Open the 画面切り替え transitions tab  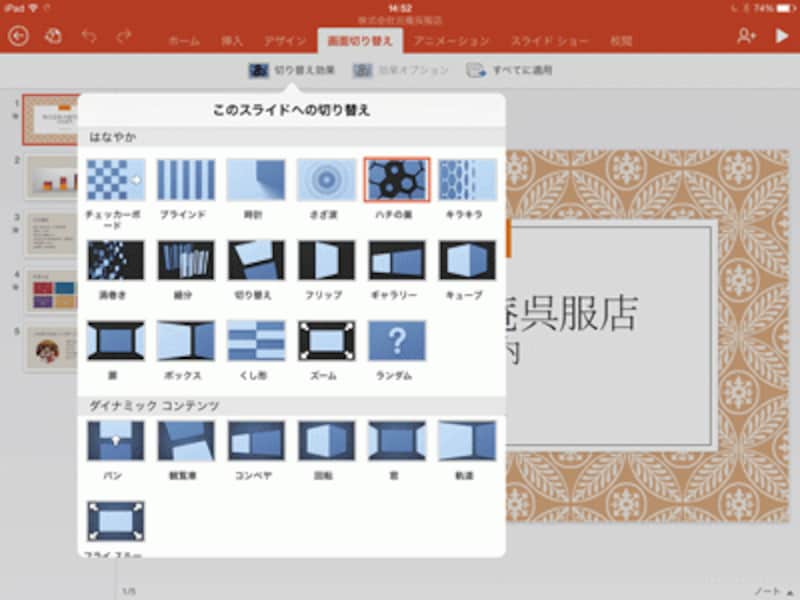(360, 41)
